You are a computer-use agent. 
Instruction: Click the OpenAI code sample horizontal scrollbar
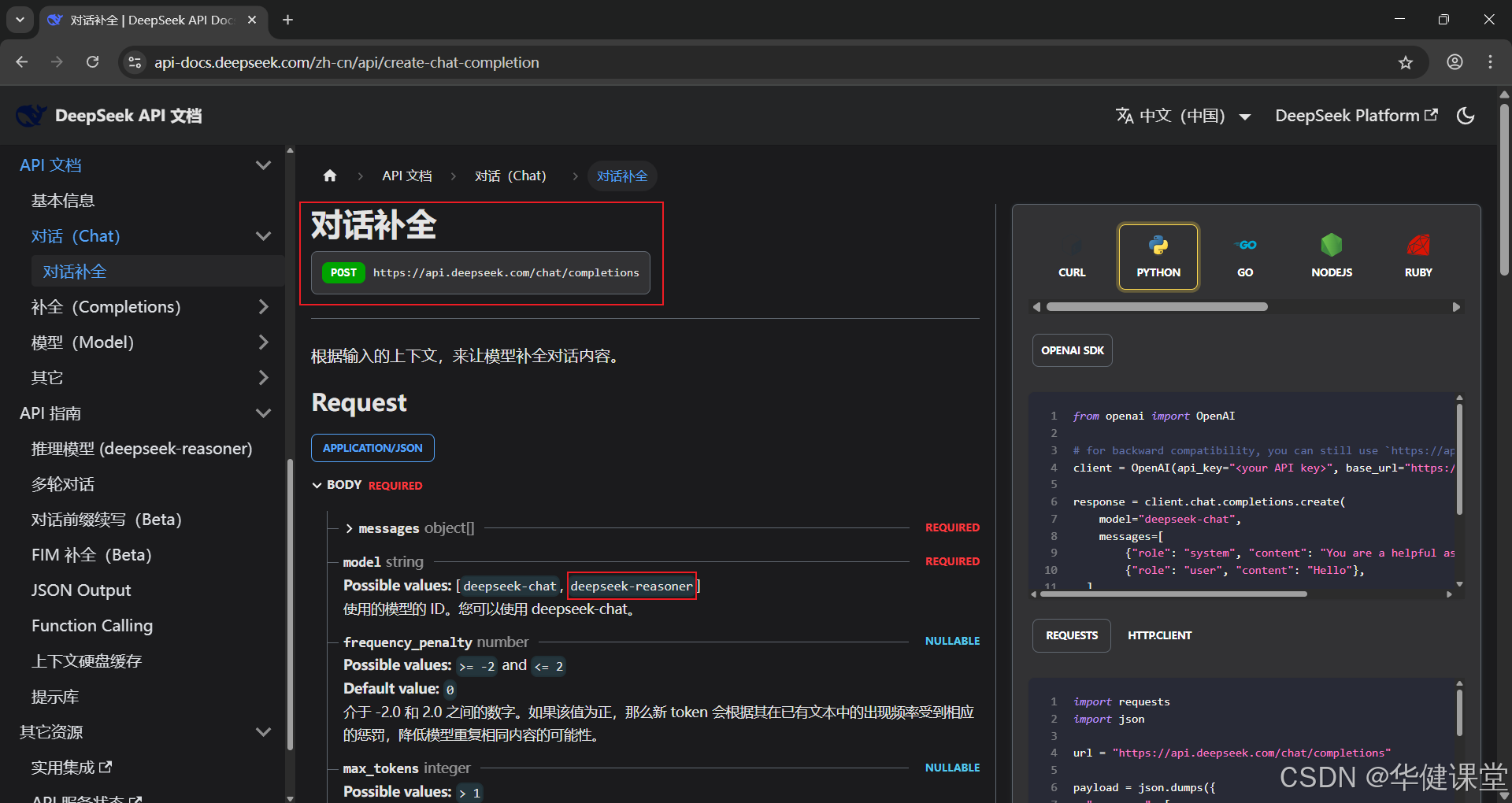1173,594
